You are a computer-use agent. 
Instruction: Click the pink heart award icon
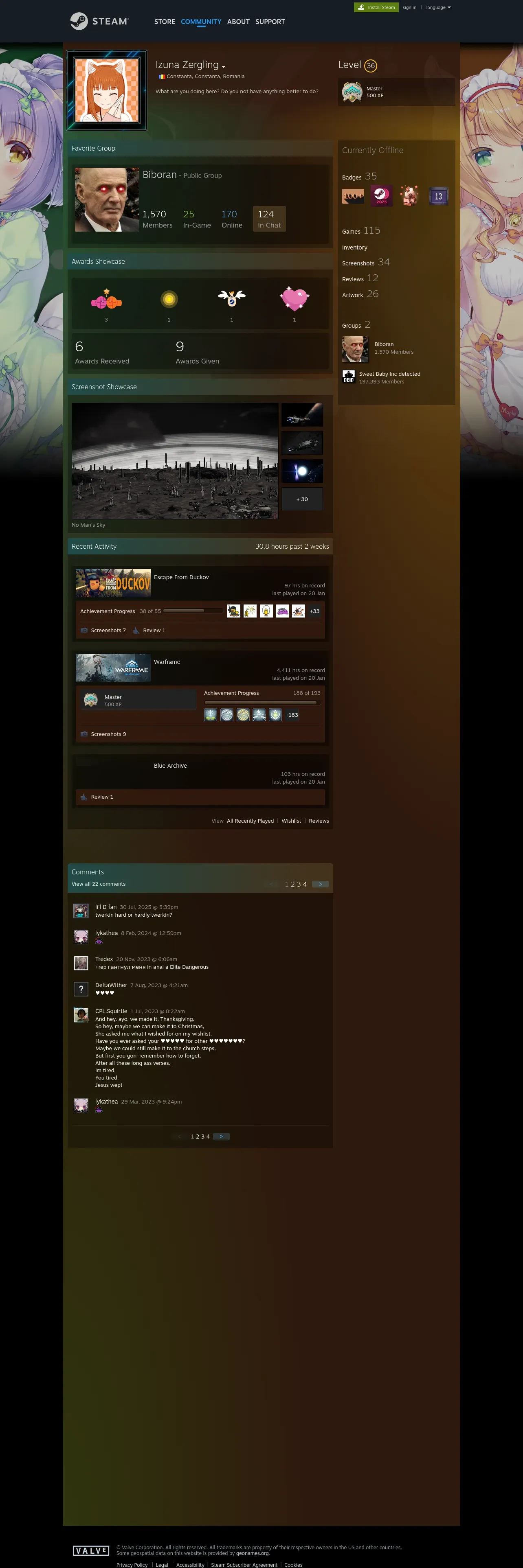coord(294,299)
